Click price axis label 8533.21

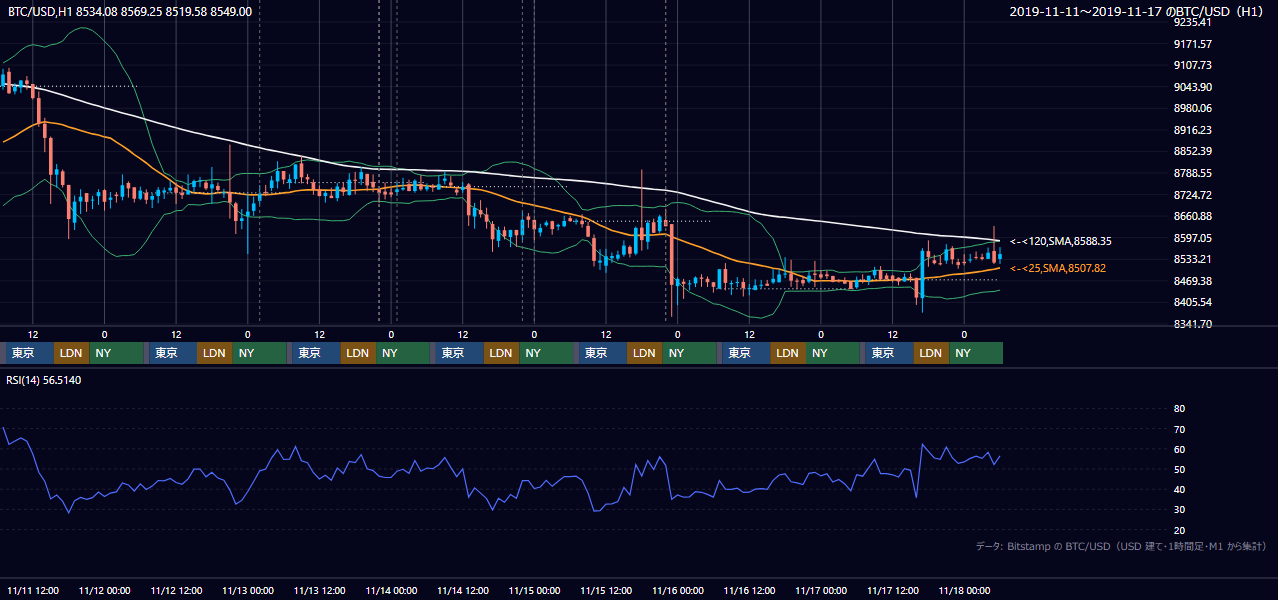[1193, 259]
